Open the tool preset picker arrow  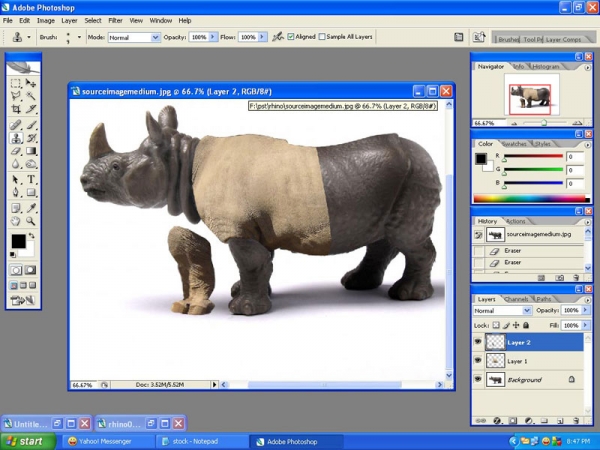[x=29, y=37]
